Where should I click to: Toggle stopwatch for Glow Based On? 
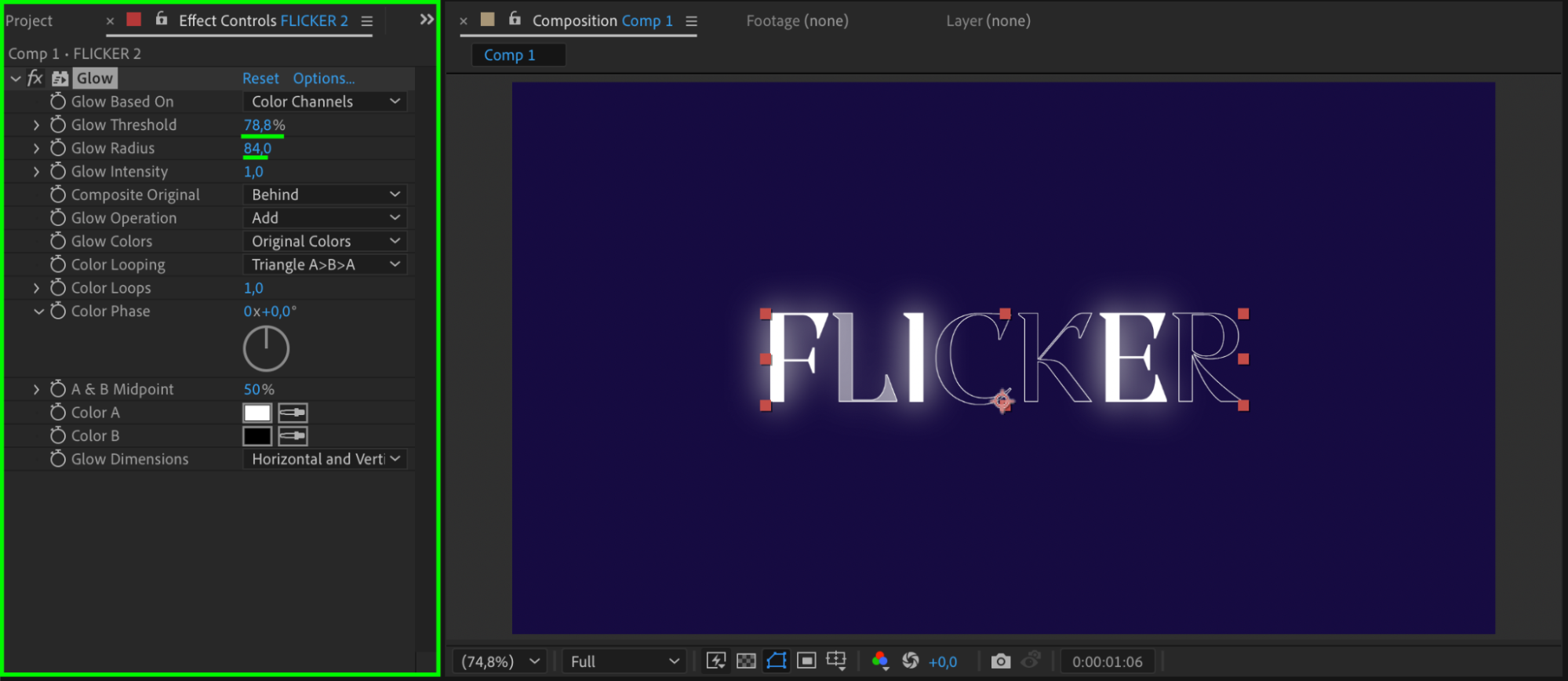(58, 101)
